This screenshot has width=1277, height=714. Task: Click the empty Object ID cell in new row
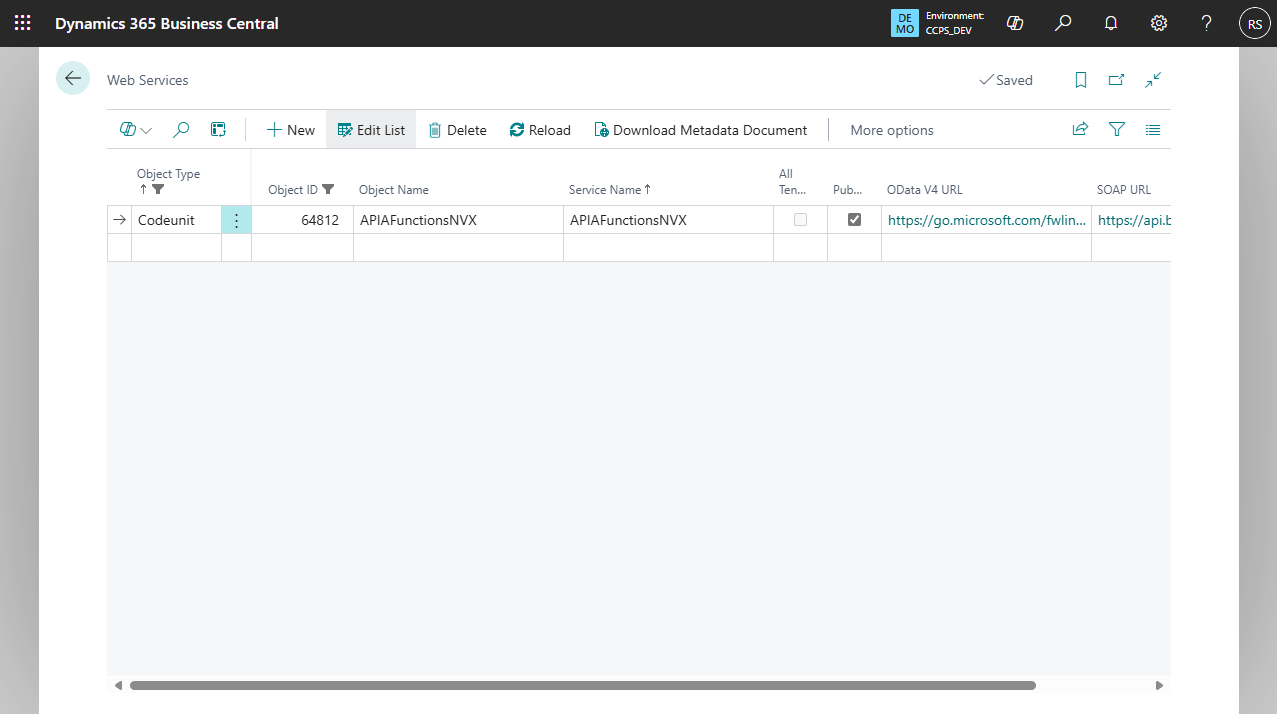click(302, 248)
